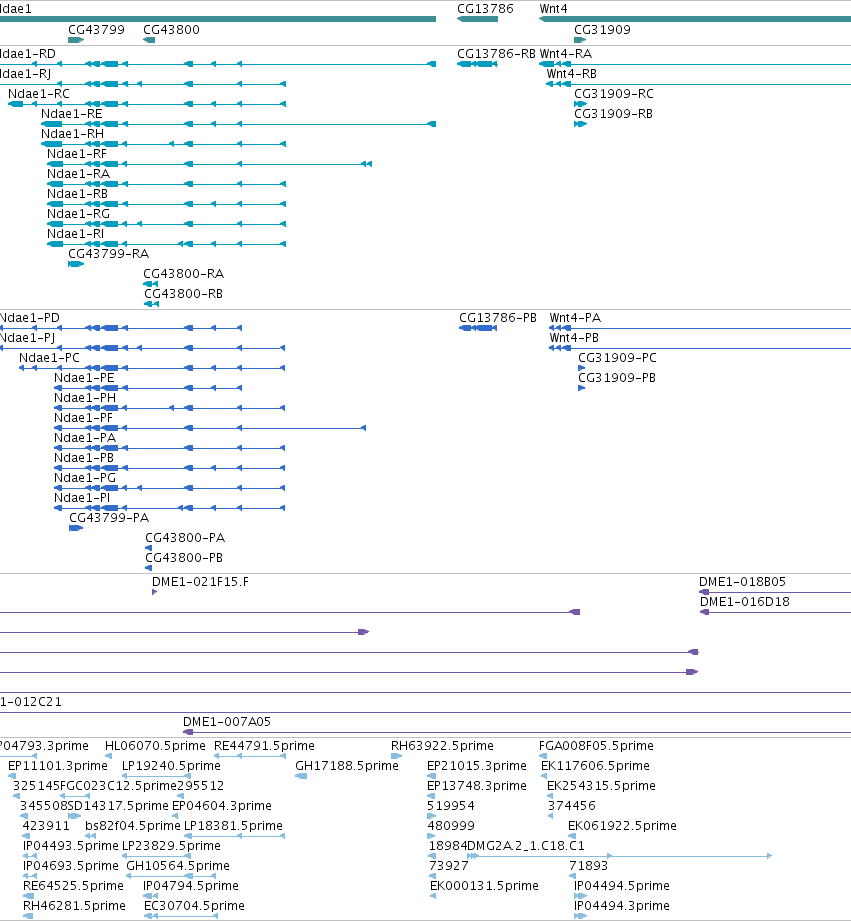Click EST label EK254315.5prime
The image size is (851, 921).
601,785
